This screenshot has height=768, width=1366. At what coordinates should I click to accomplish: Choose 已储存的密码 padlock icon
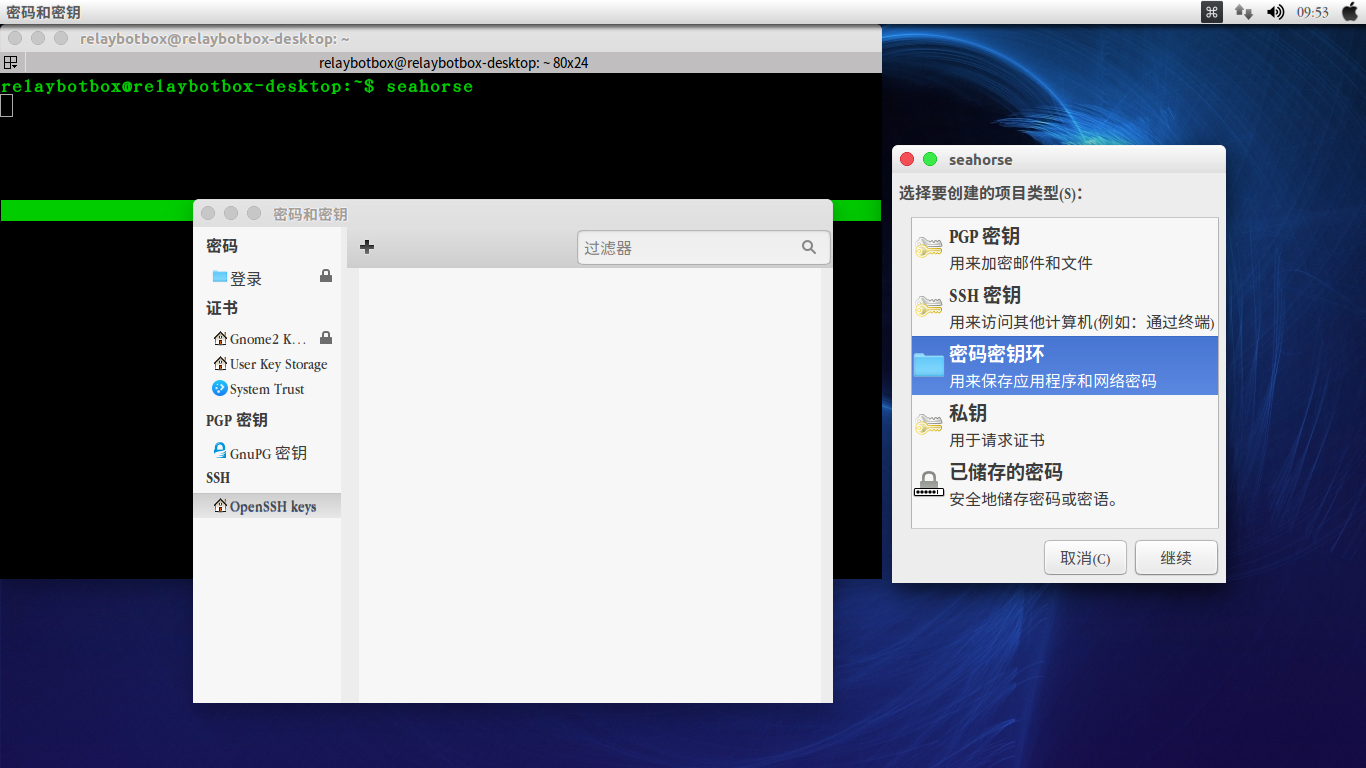(x=929, y=484)
